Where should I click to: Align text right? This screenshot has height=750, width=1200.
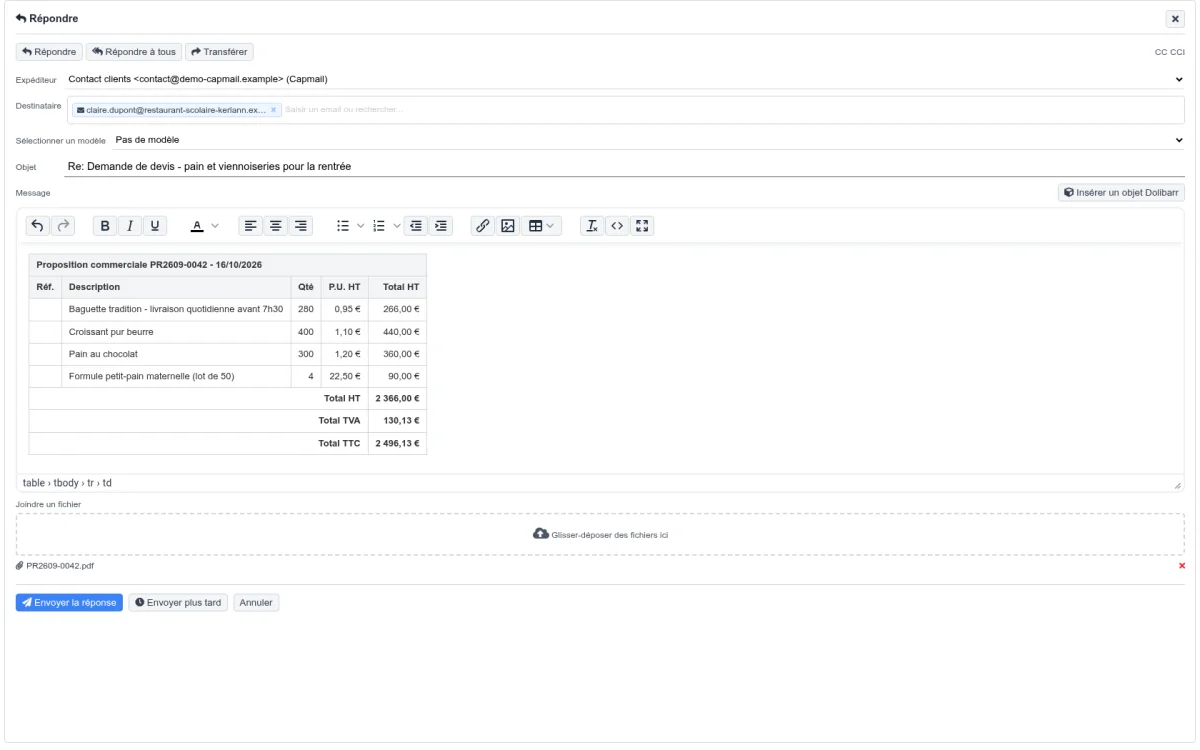pyautogui.click(x=301, y=226)
